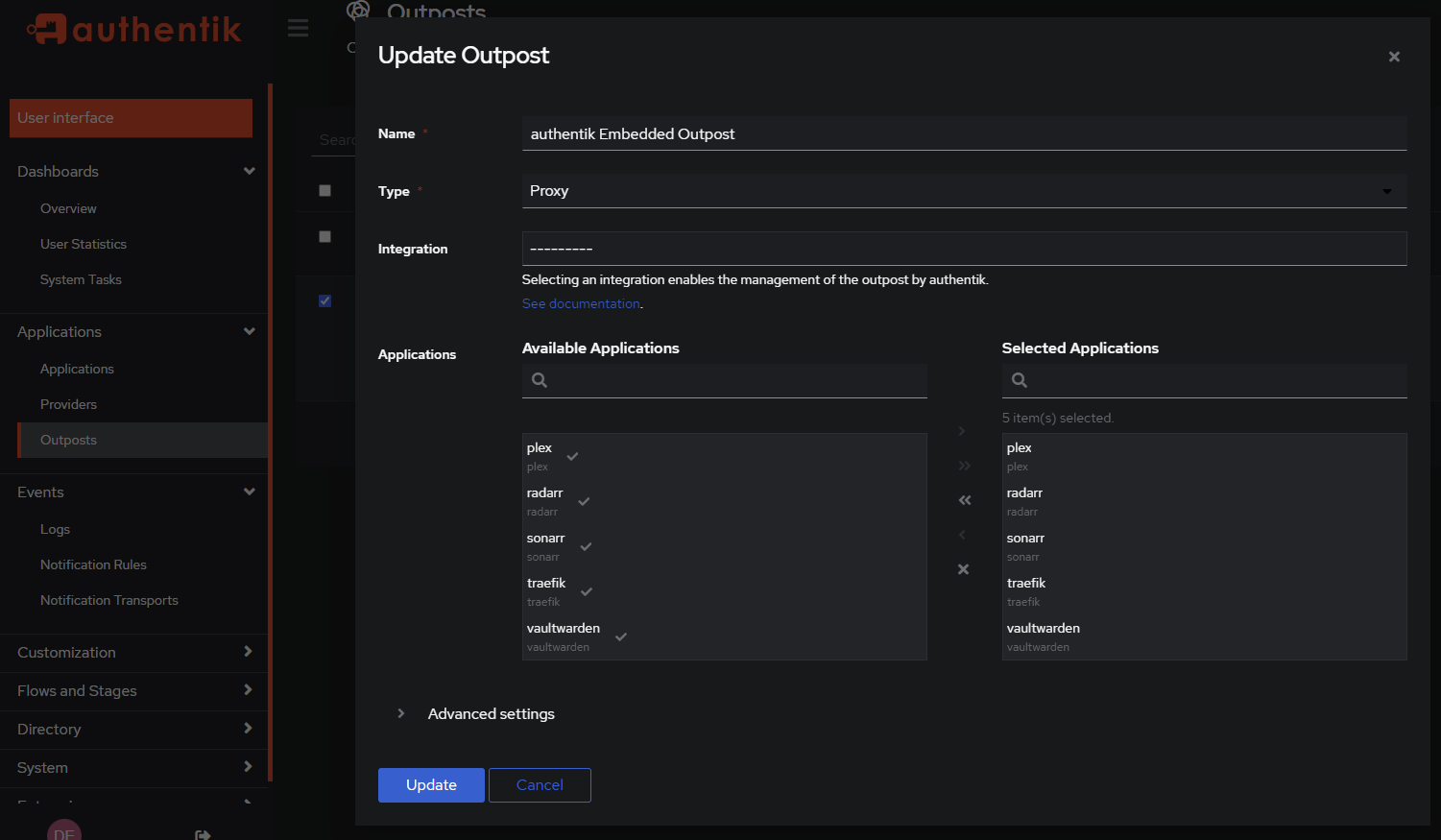This screenshot has width=1441, height=840.
Task: Click the logout icon in sidebar footer
Action: (x=203, y=834)
